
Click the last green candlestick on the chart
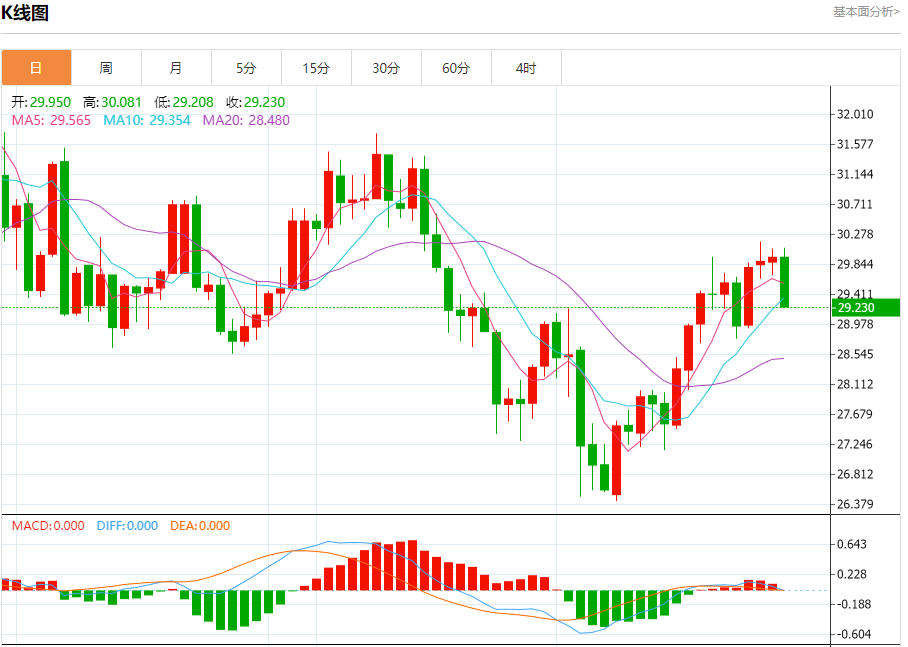(785, 282)
